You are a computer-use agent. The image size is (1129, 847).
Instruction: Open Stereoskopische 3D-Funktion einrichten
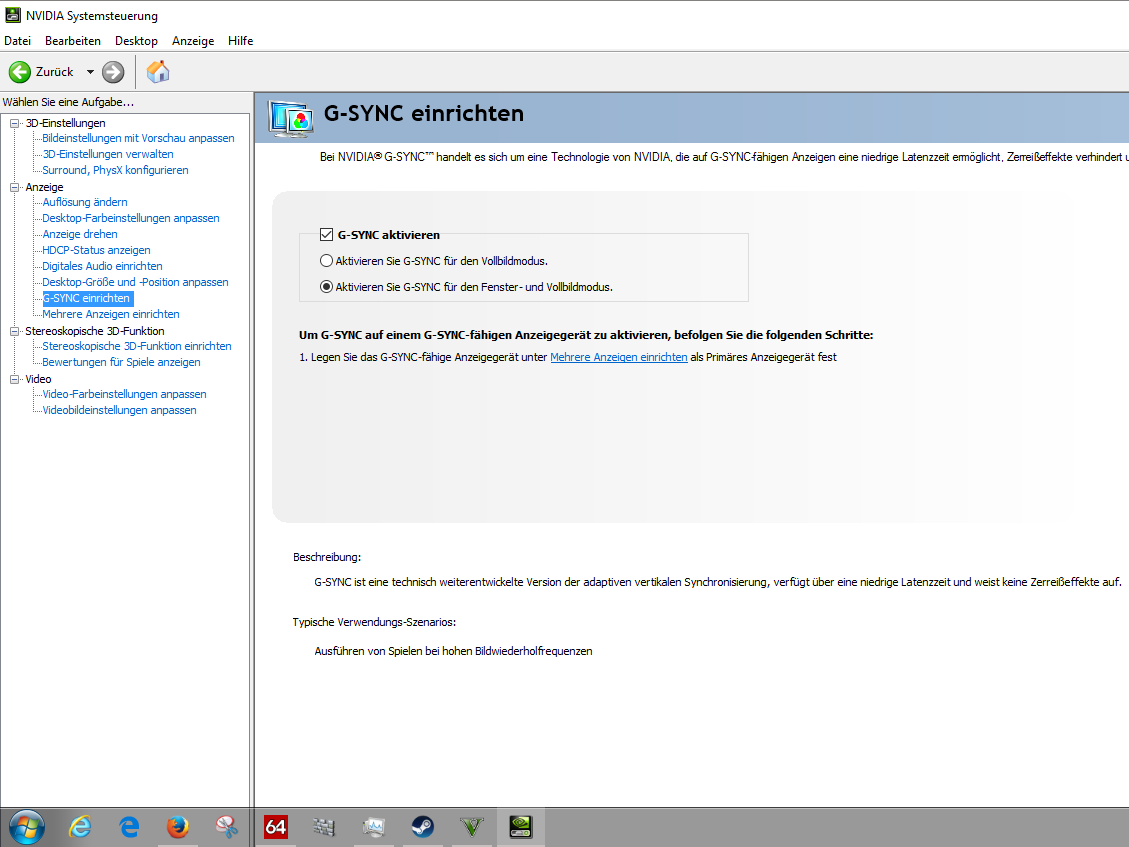click(x=137, y=346)
